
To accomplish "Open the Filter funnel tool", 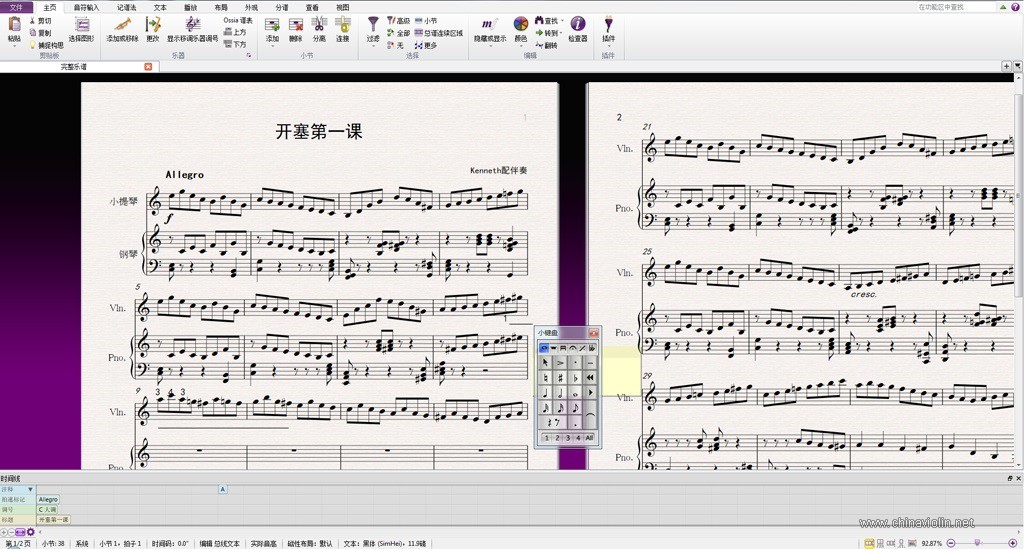I will point(373,24).
